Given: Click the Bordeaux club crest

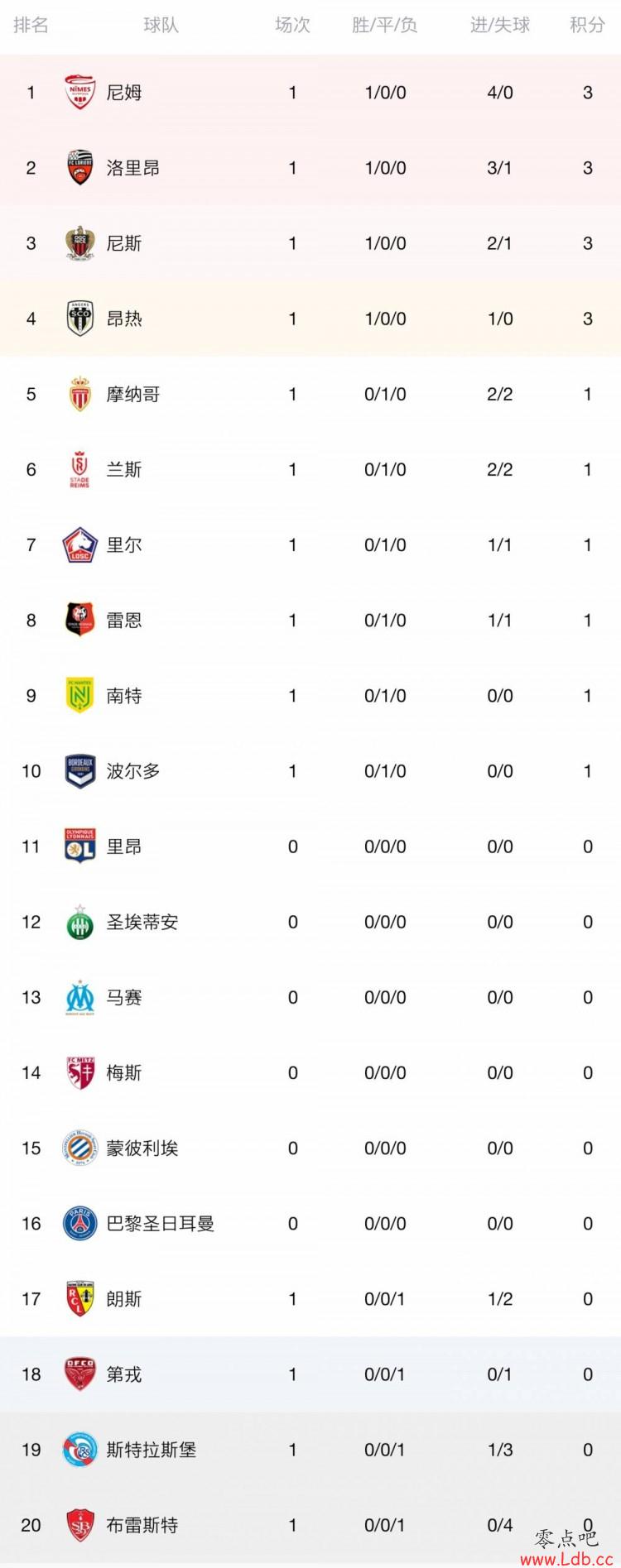Looking at the screenshot, I should click(x=80, y=771).
